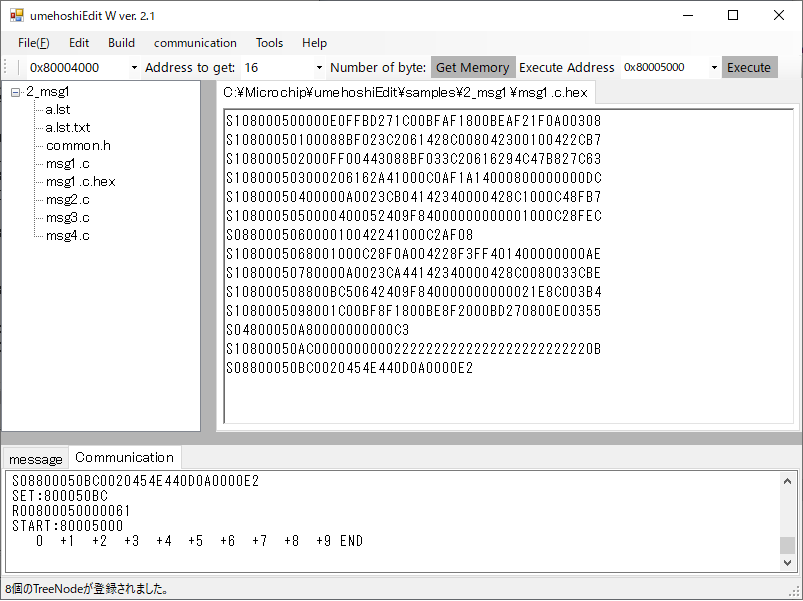Open the Tools menu

pyautogui.click(x=269, y=43)
